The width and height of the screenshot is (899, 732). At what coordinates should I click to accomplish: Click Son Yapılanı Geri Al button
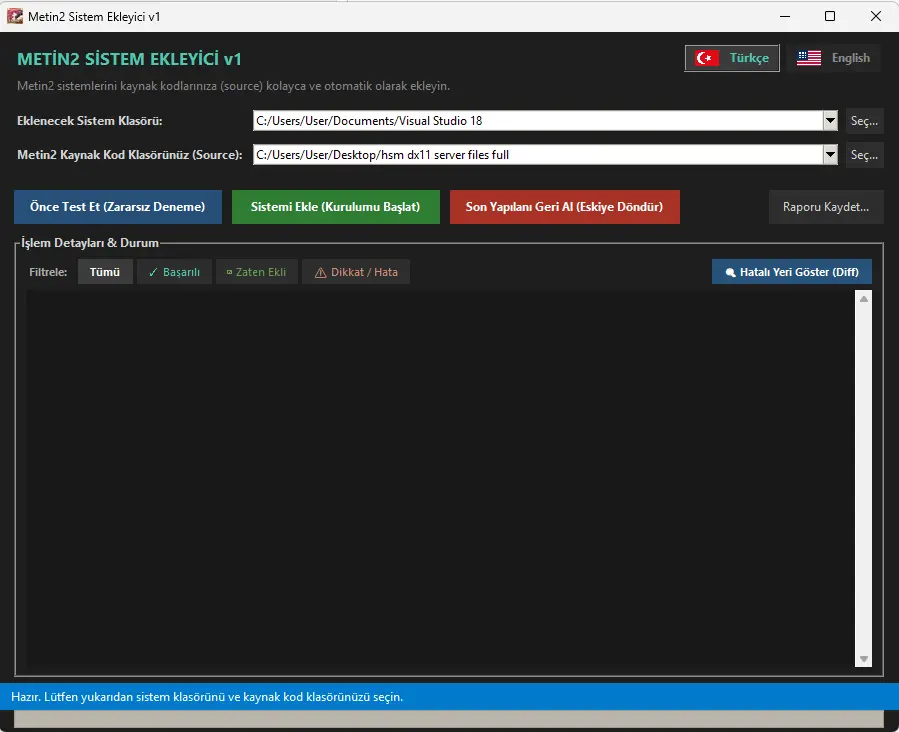tap(565, 207)
